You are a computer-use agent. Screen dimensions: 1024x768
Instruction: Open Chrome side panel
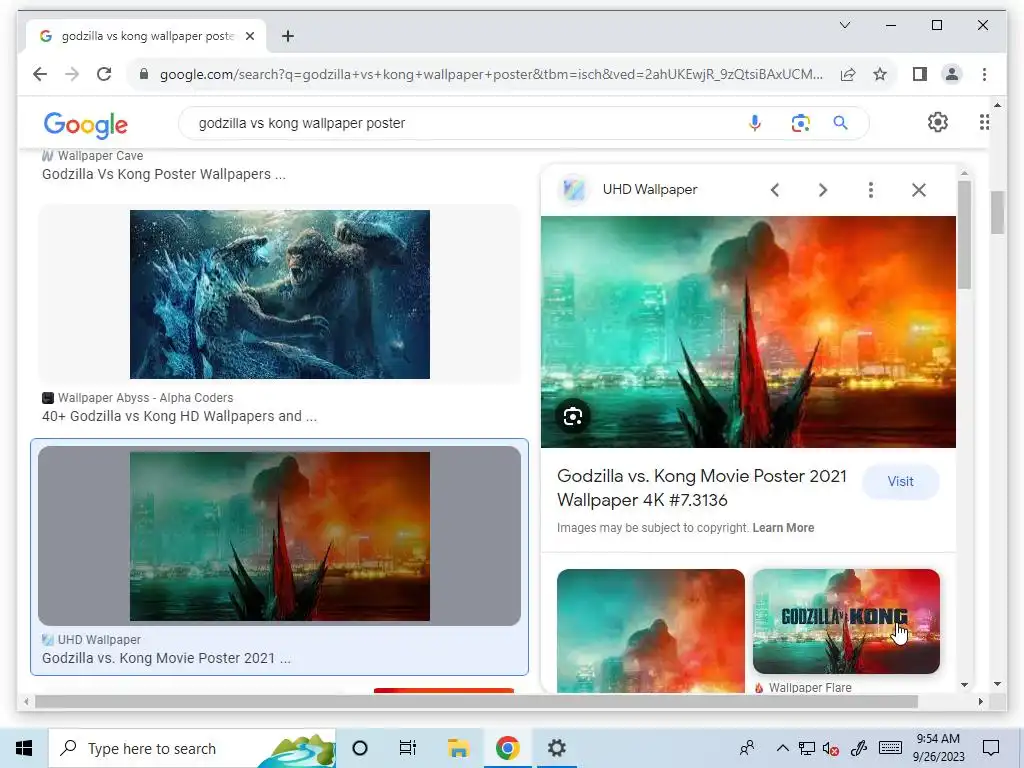[920, 74]
